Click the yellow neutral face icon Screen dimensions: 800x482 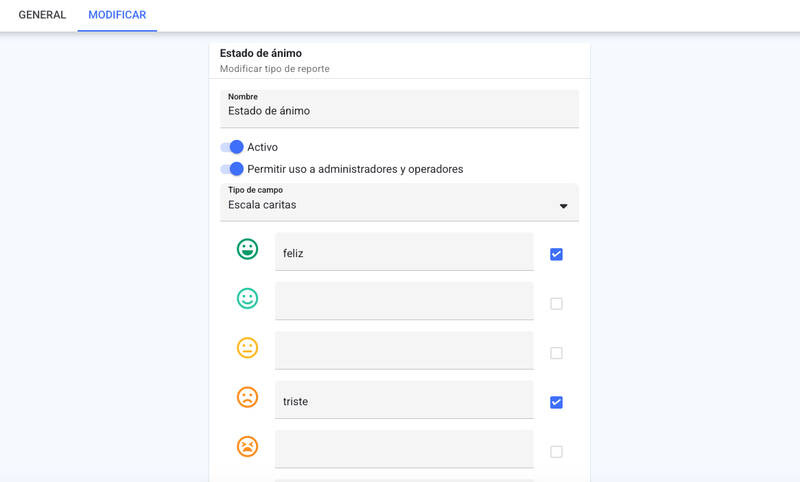(247, 348)
